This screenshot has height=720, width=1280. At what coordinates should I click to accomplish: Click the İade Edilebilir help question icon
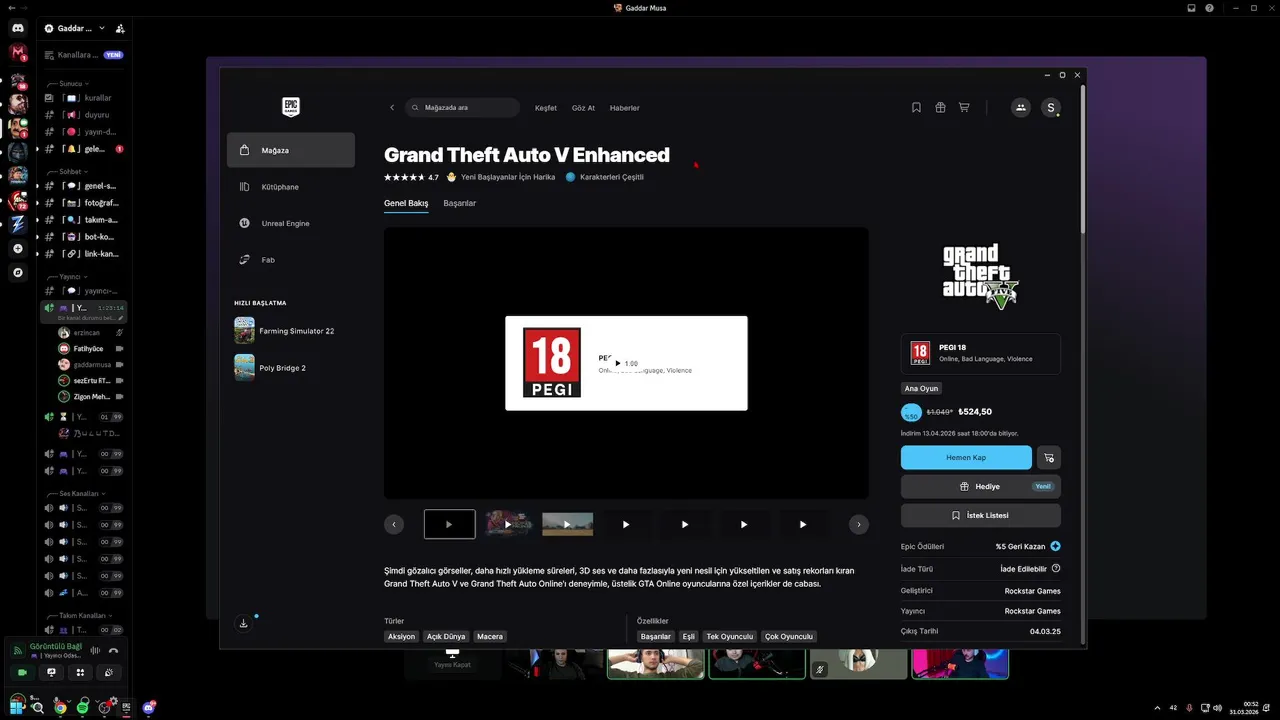point(1056,569)
